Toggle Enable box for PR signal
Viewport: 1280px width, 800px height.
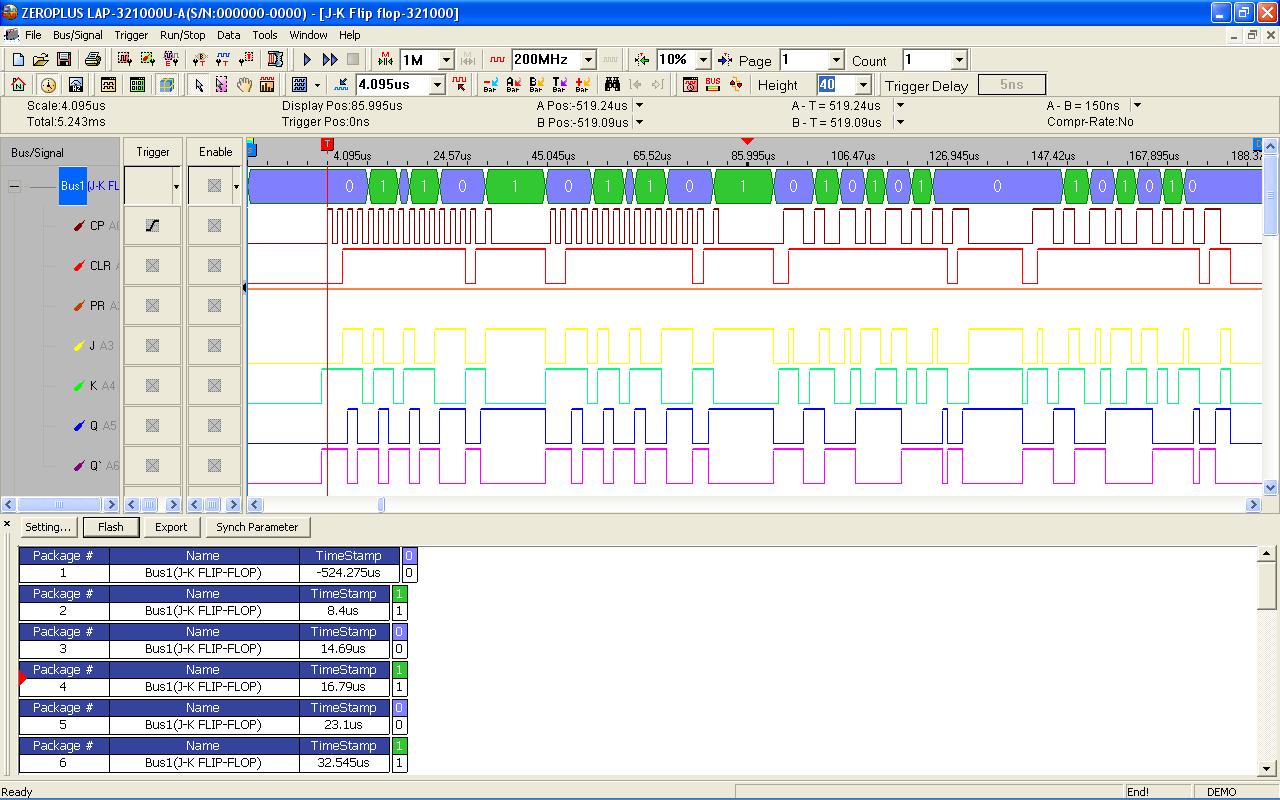click(214, 306)
